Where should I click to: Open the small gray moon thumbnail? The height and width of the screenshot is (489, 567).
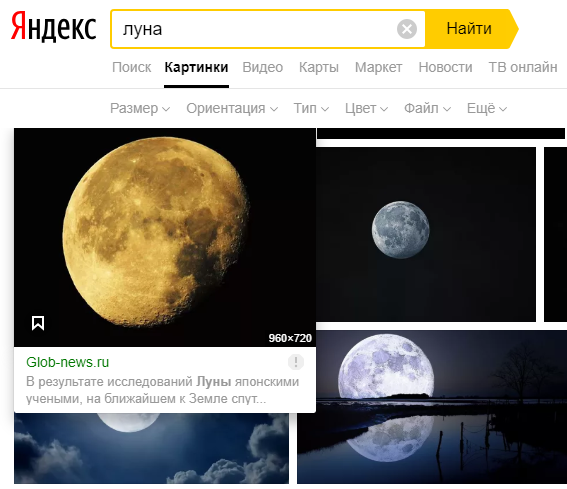pyautogui.click(x=426, y=234)
